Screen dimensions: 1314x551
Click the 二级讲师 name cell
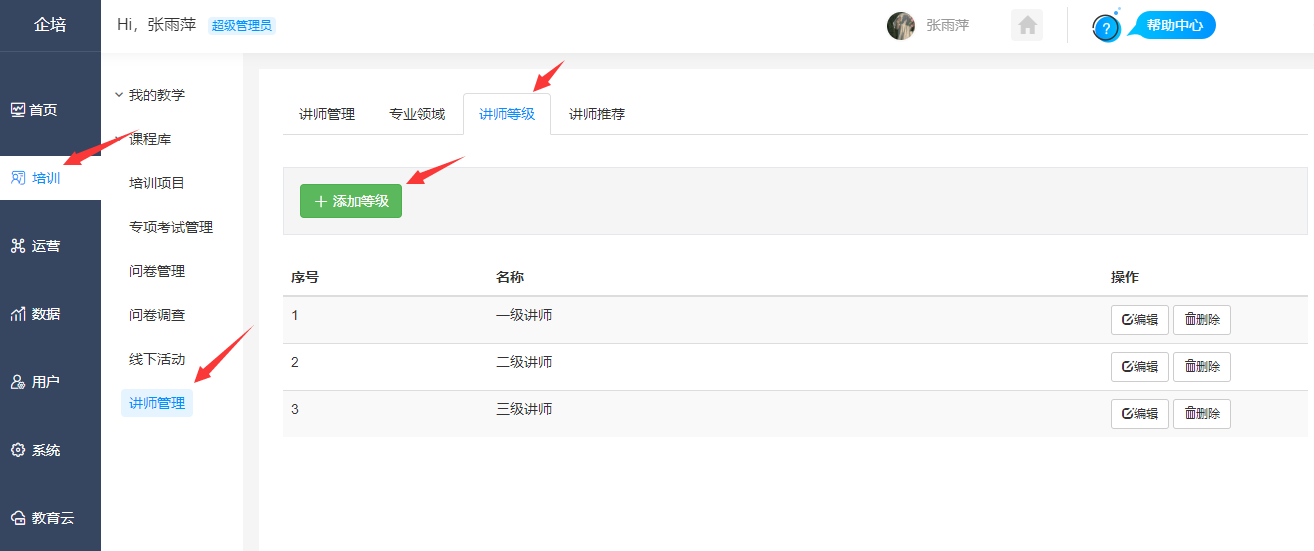point(524,362)
